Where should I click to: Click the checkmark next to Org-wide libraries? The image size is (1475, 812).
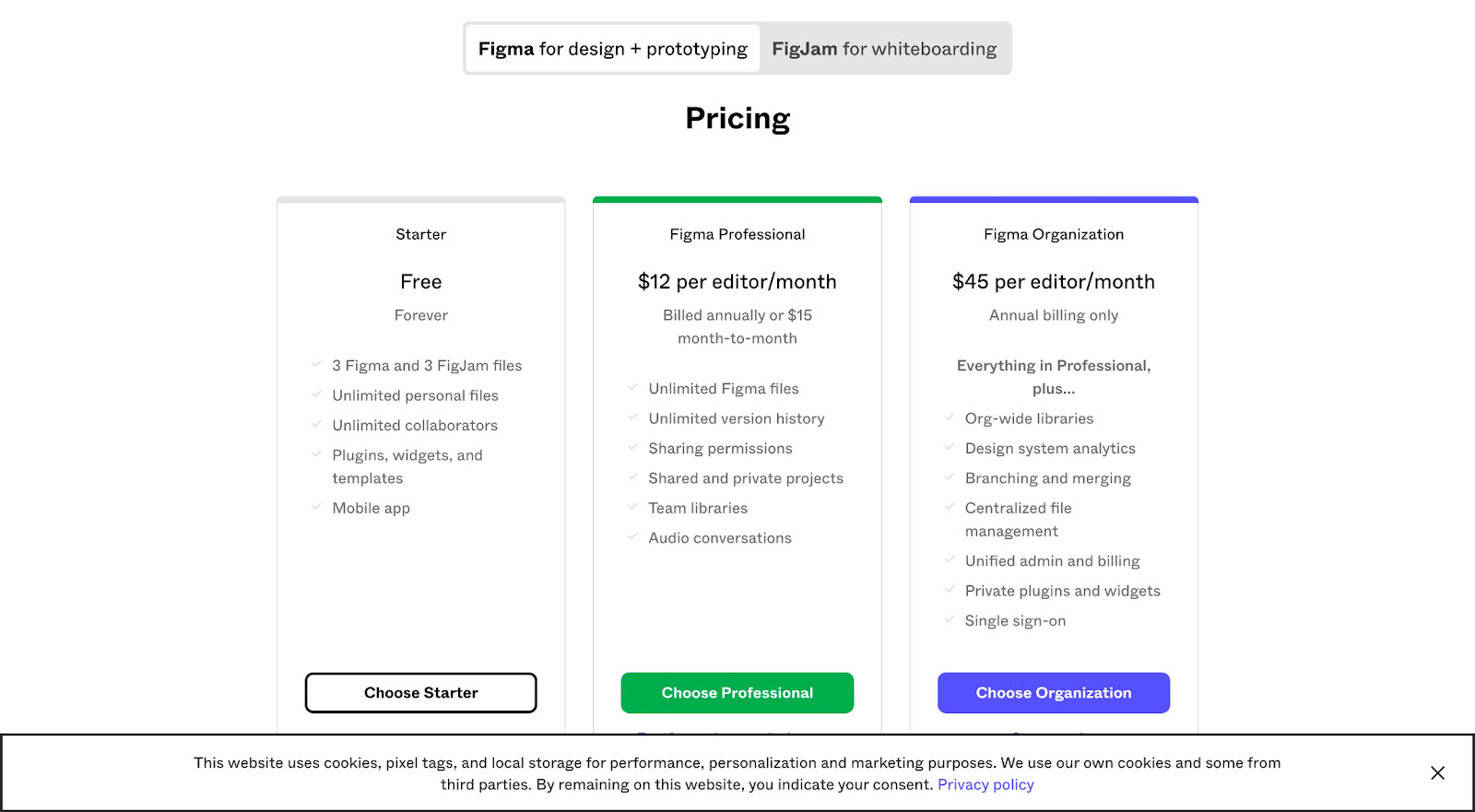tap(950, 418)
